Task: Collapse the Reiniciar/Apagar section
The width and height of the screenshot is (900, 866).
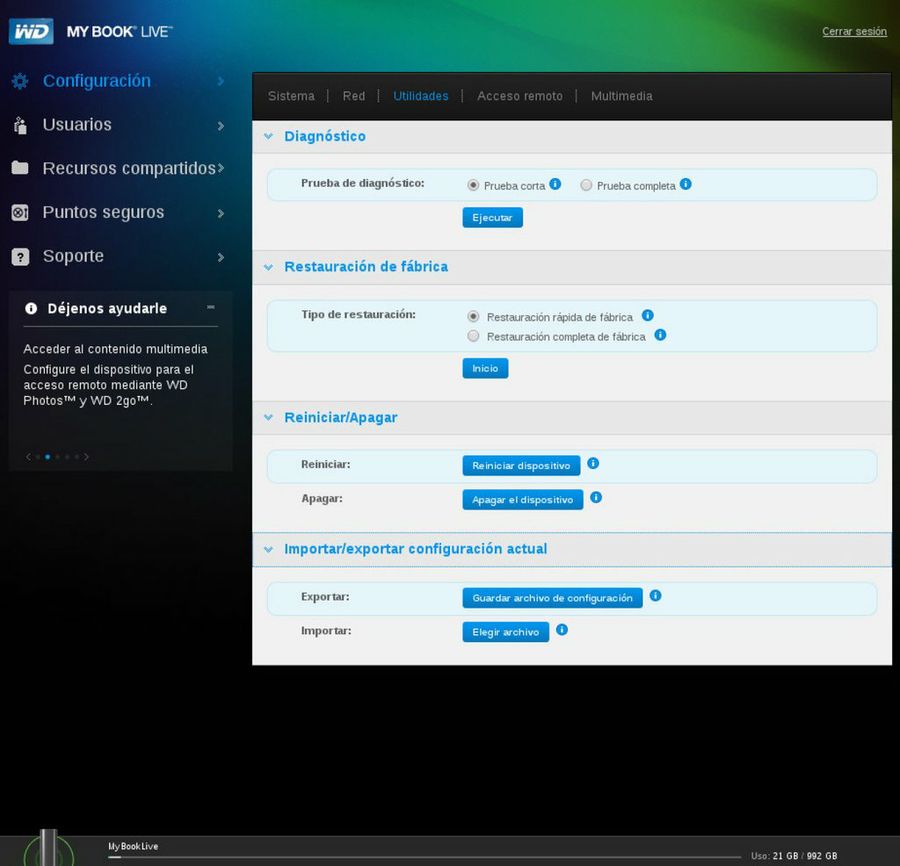Action: (268, 418)
